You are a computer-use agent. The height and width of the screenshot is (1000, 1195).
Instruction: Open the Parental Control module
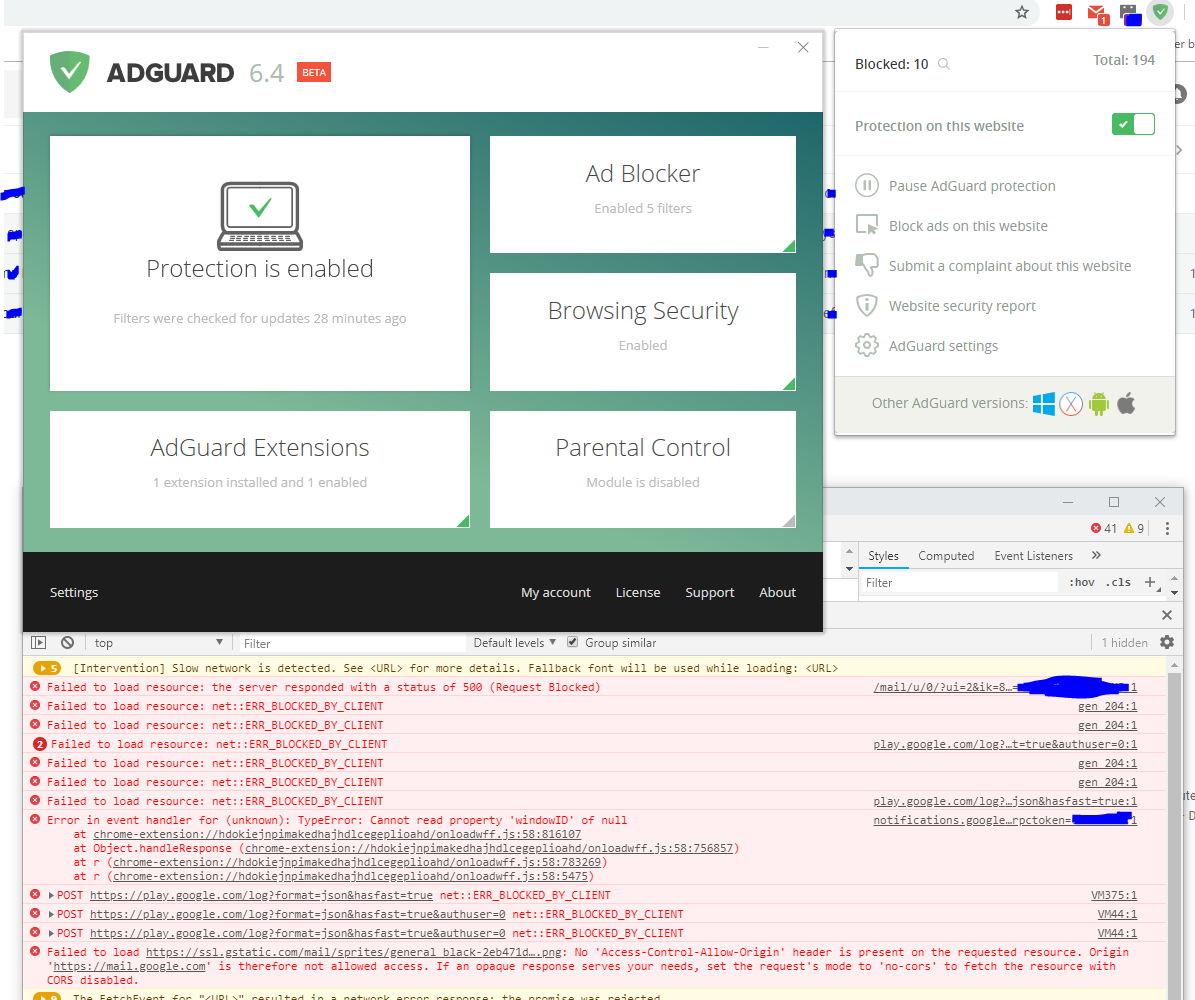[x=642, y=468]
